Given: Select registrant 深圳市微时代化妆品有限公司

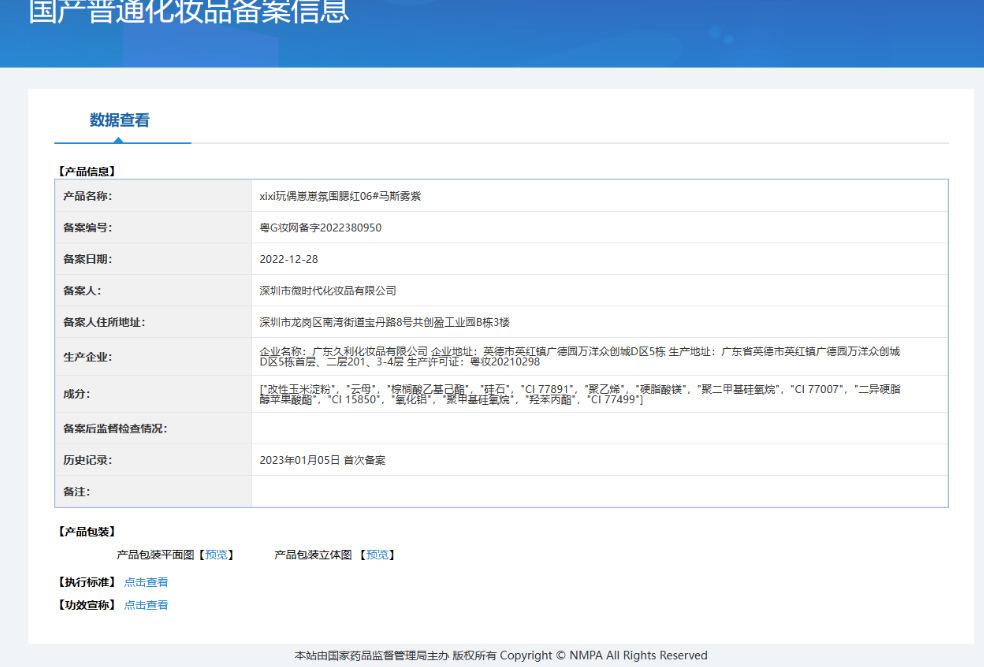Looking at the screenshot, I should coord(328,291).
